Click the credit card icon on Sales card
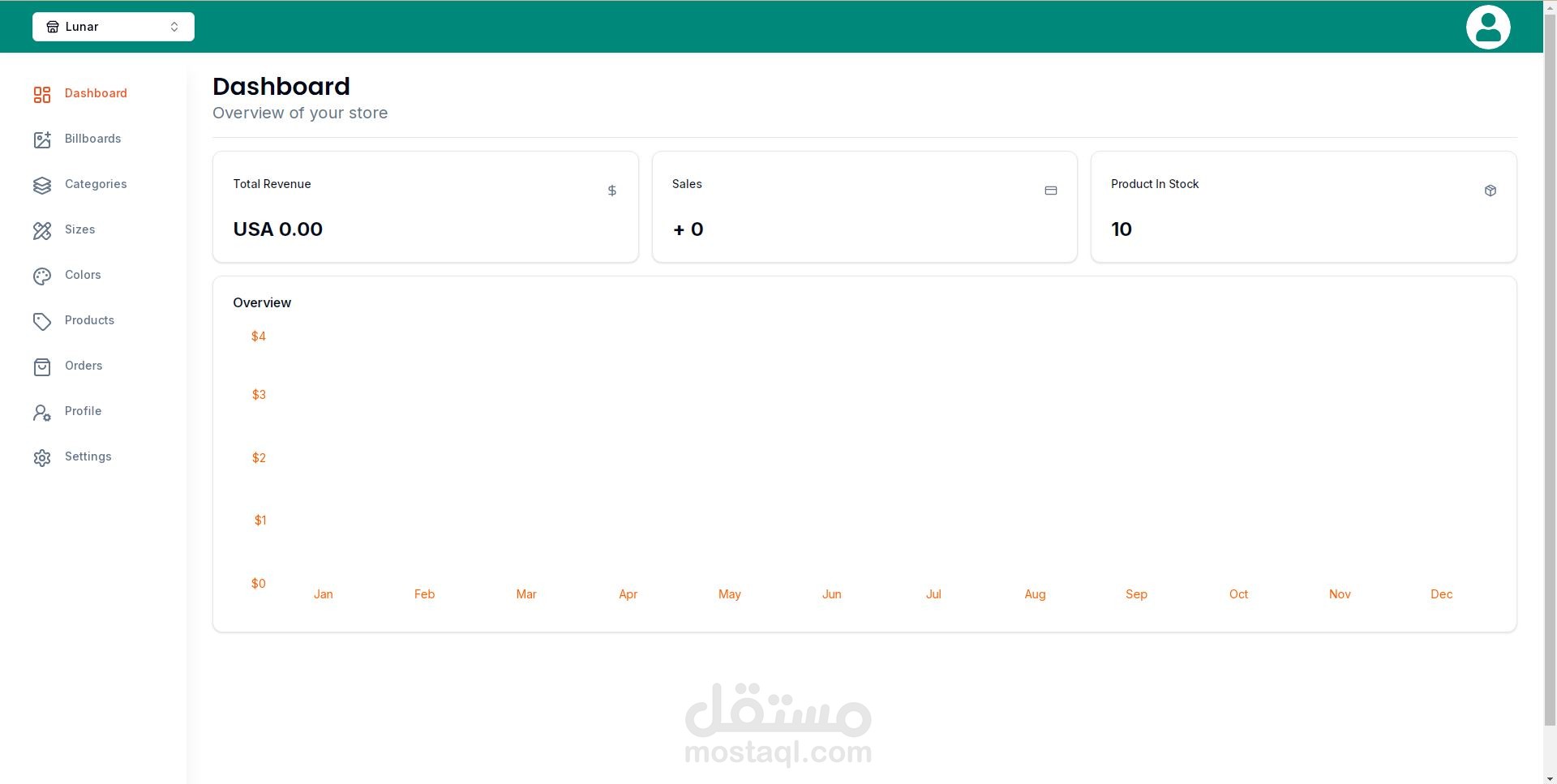The height and width of the screenshot is (784, 1557). [x=1051, y=191]
